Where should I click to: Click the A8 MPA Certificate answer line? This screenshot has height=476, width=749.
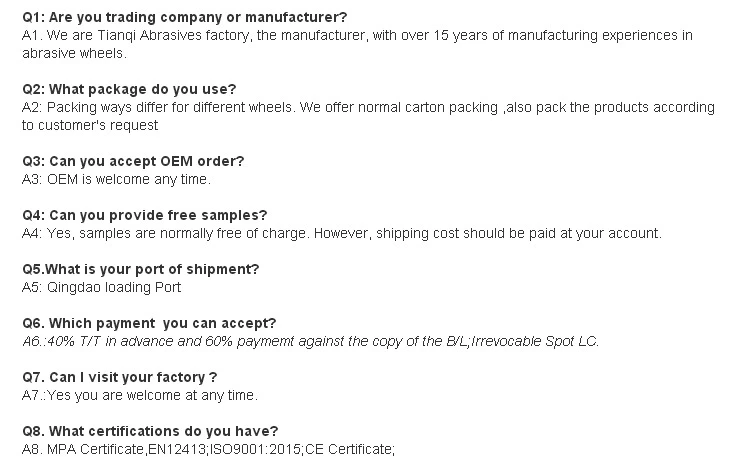pyautogui.click(x=208, y=450)
